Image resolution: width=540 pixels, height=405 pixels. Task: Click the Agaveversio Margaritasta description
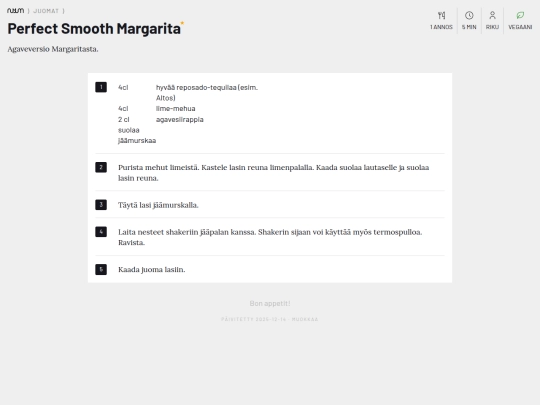53,49
